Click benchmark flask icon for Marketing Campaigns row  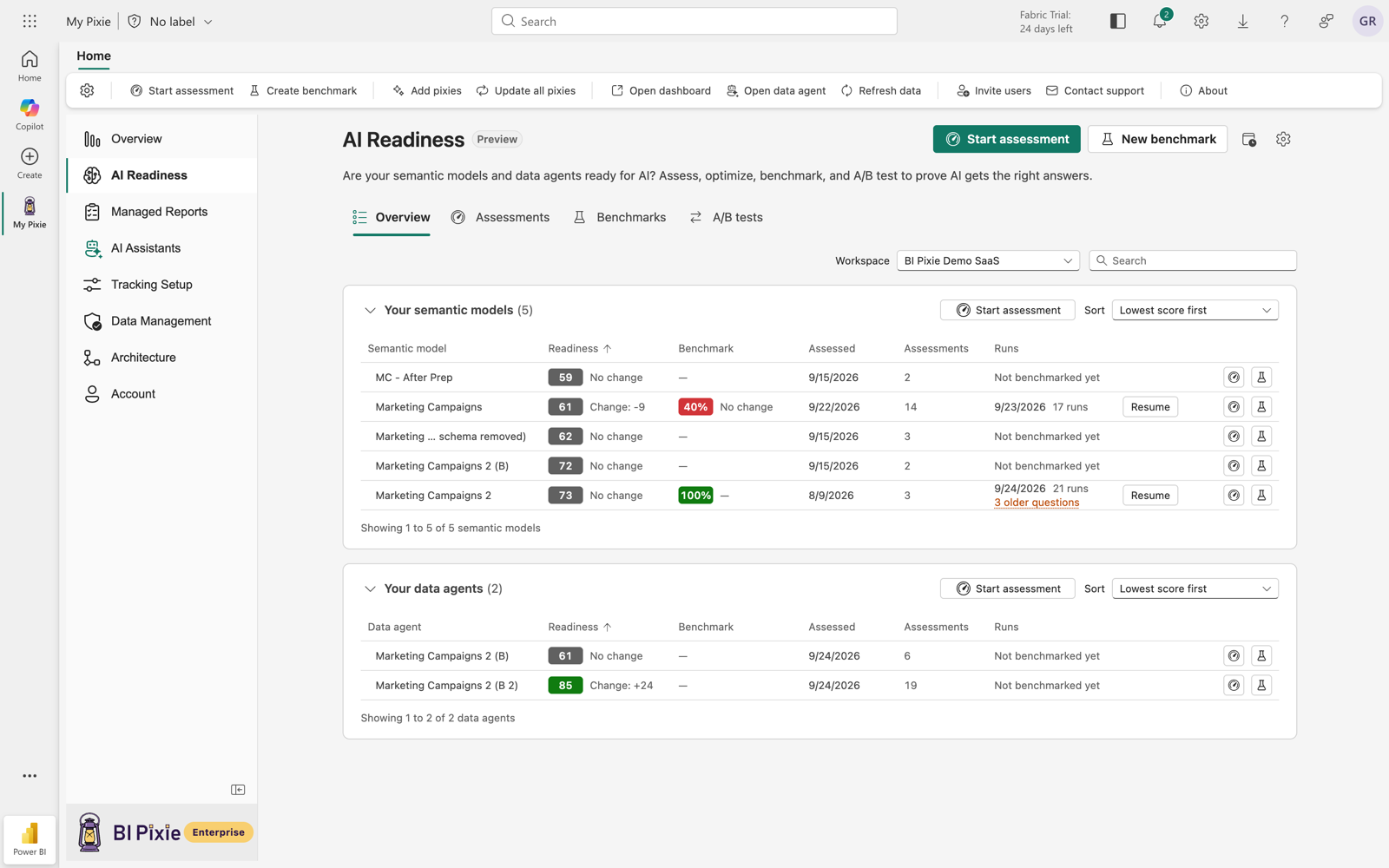(1261, 407)
